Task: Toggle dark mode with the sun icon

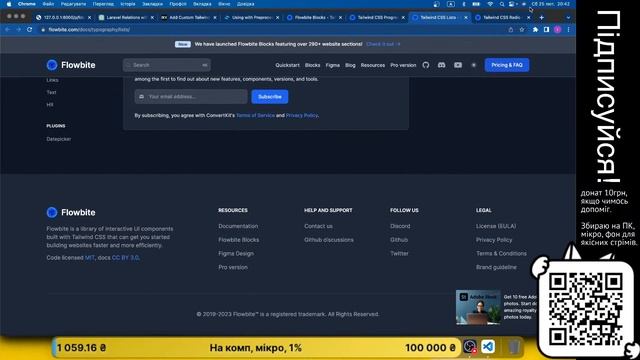Action: click(473, 65)
